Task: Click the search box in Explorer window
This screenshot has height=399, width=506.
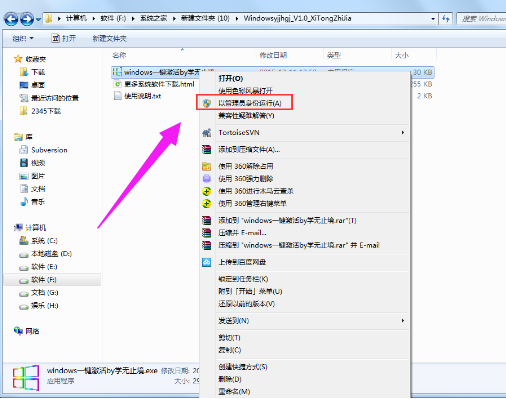Action: pos(481,19)
